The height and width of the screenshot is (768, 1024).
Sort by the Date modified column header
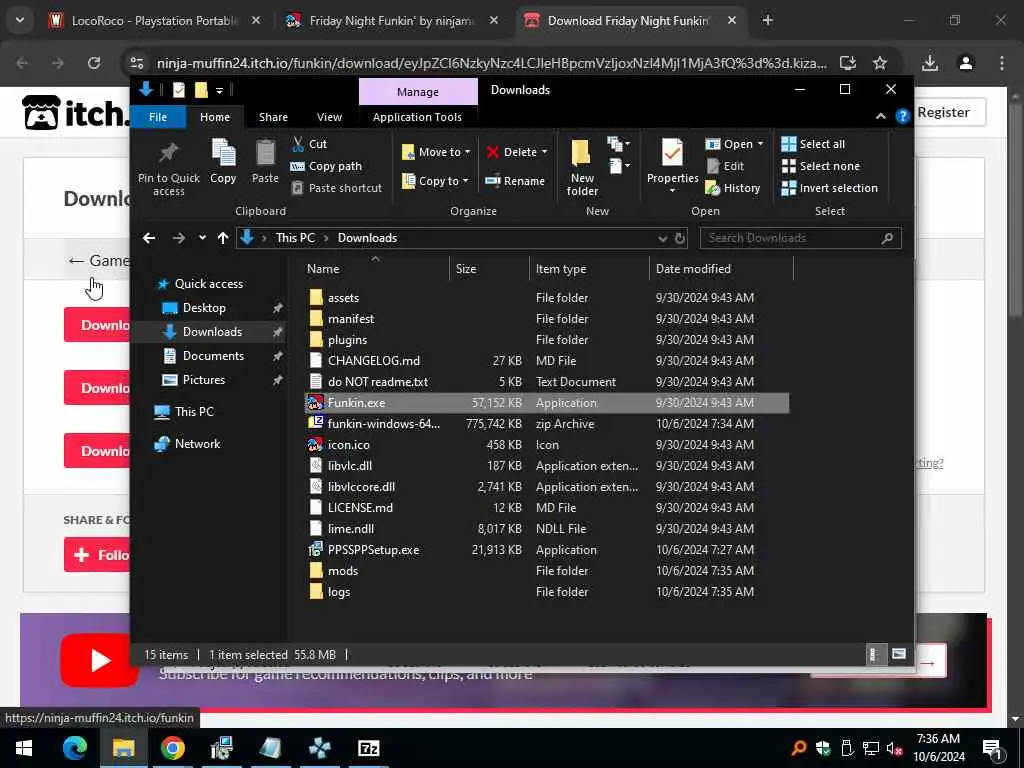click(x=721, y=268)
